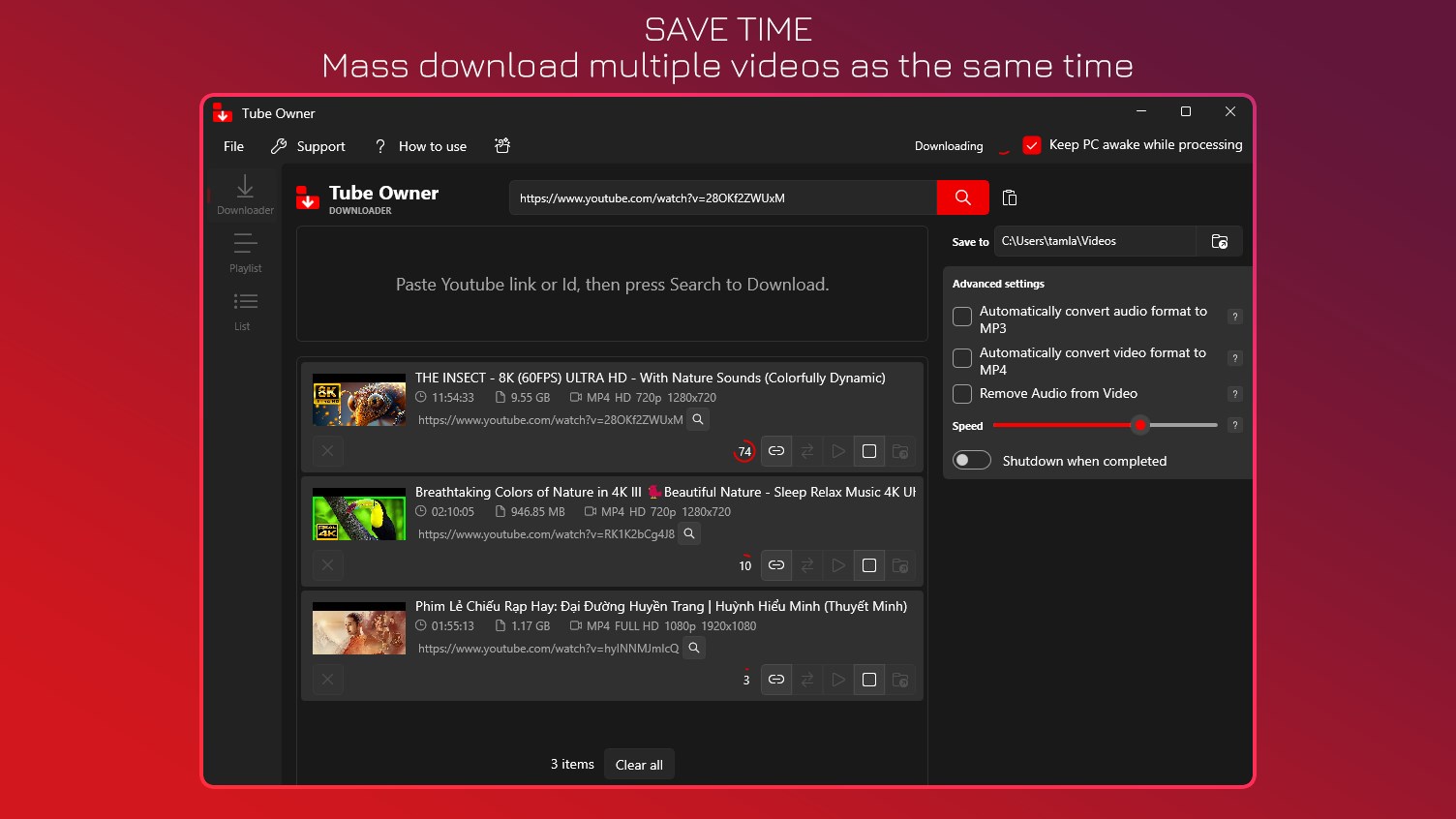Browse for save folder icon

1220,241
